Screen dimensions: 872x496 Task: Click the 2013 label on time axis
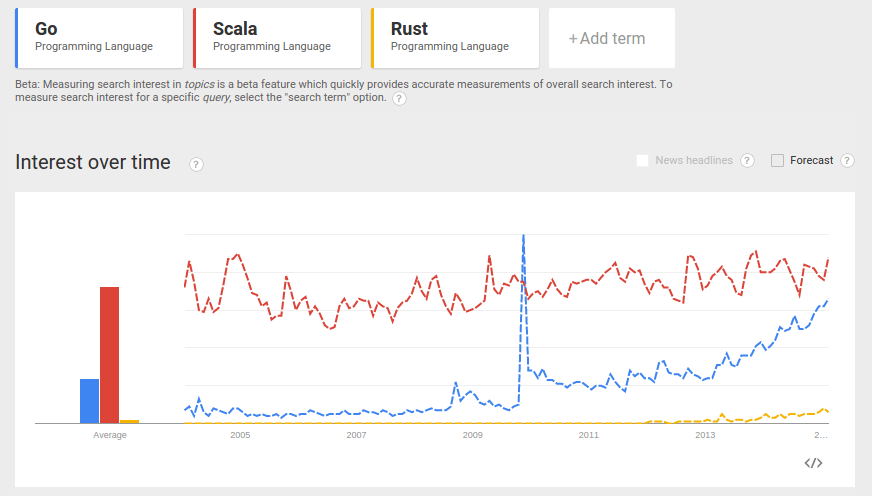coord(705,435)
